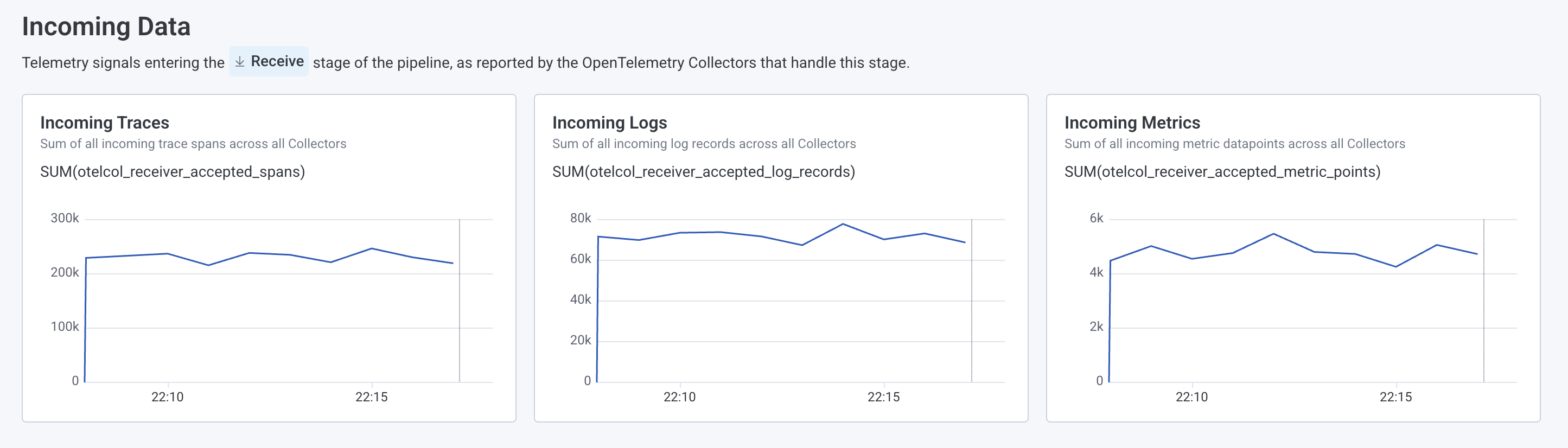Click the 60k axis label in Logs chart
Image resolution: width=1568 pixels, height=448 pixels.
coord(580,259)
